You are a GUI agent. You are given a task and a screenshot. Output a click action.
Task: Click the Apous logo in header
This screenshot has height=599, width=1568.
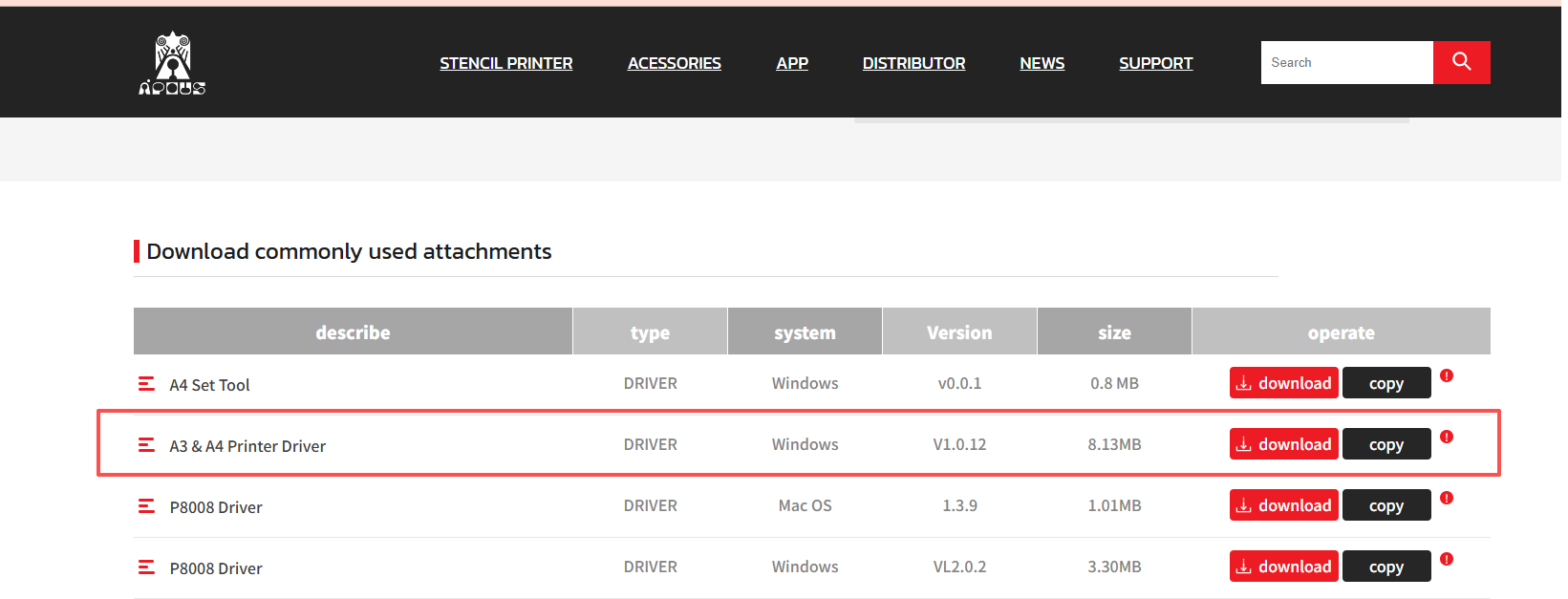172,63
